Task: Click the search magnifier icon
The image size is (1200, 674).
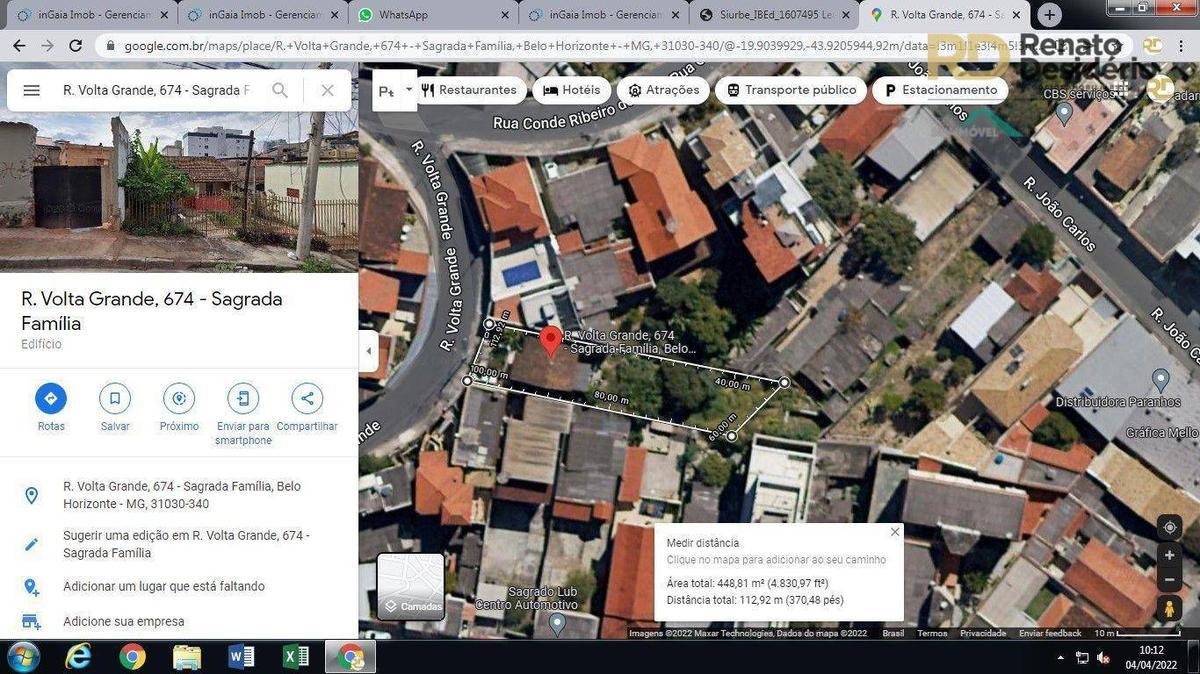Action: tap(280, 90)
